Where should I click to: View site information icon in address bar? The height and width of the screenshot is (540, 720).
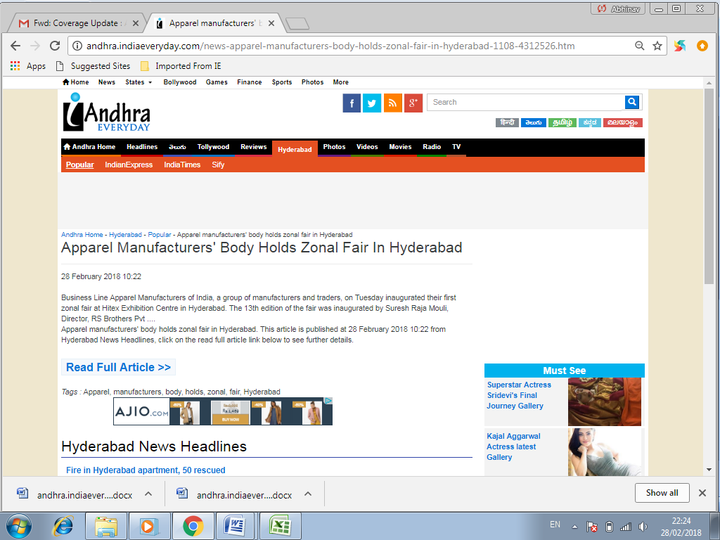pyautogui.click(x=77, y=45)
